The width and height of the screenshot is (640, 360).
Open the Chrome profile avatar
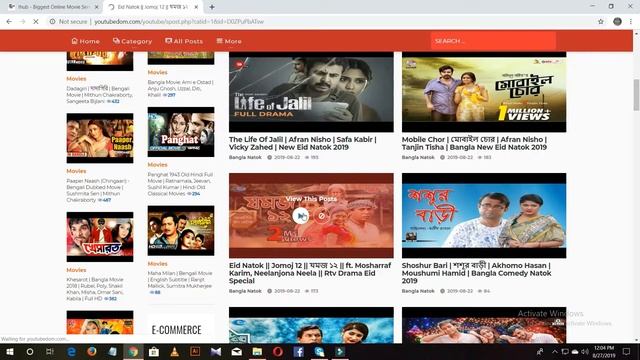coord(617,22)
